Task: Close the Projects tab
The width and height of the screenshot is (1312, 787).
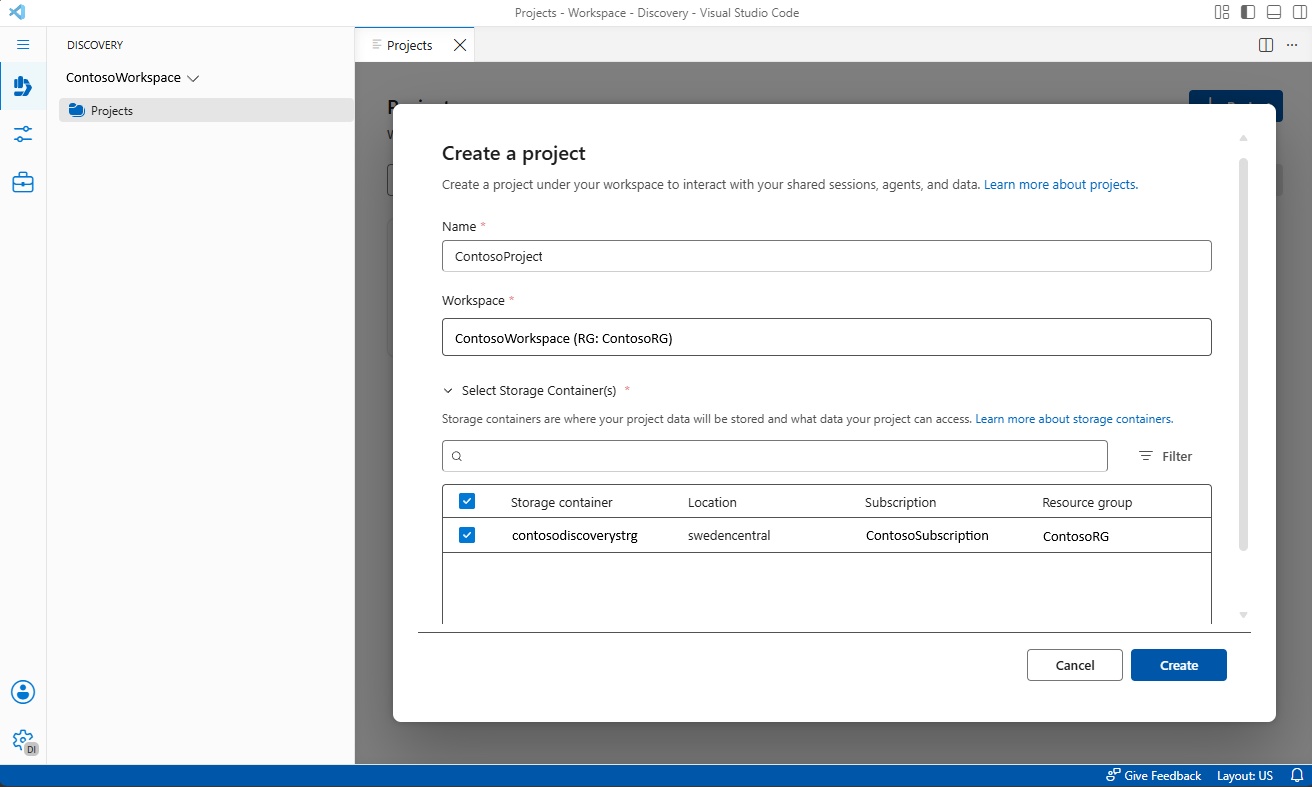Action: (460, 45)
